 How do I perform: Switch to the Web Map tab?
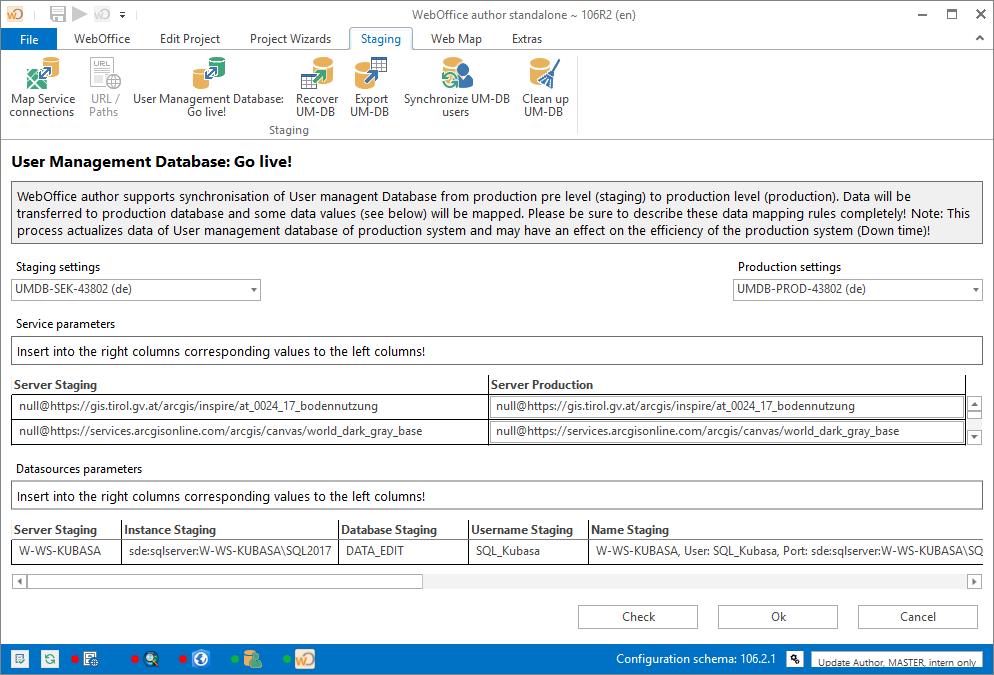456,39
